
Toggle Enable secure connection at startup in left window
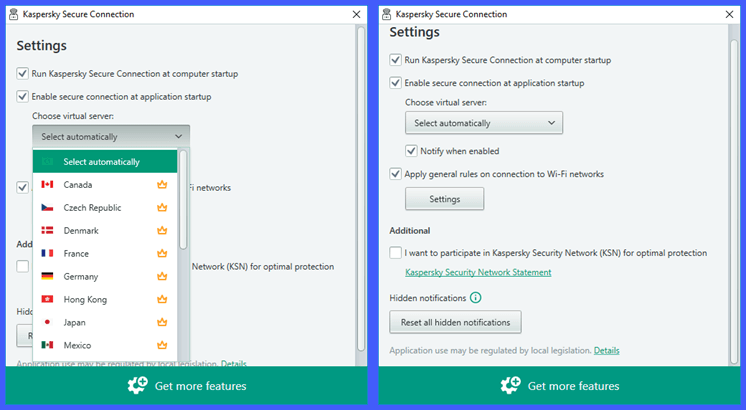[22, 96]
